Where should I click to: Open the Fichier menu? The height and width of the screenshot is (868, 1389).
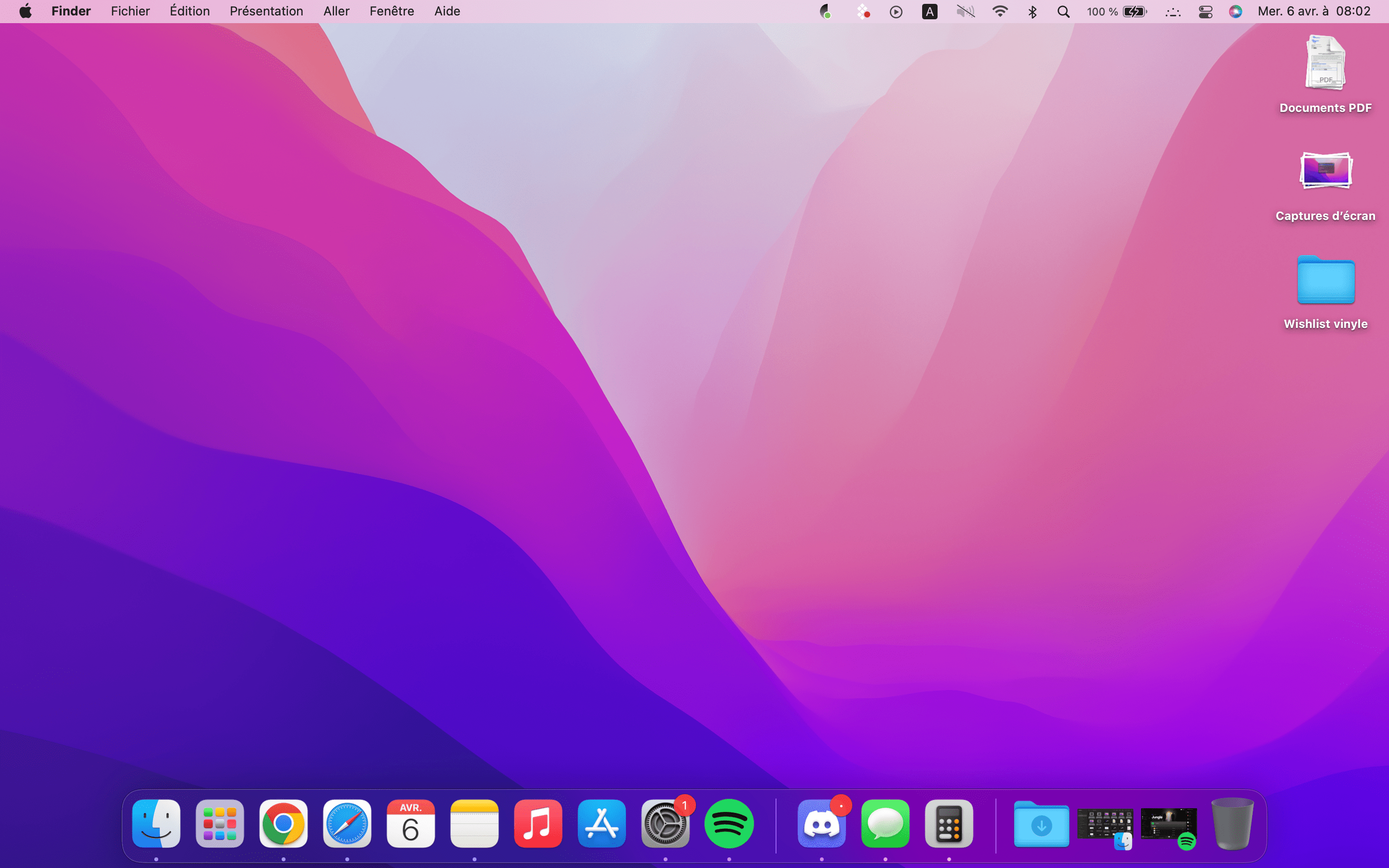pos(130,12)
